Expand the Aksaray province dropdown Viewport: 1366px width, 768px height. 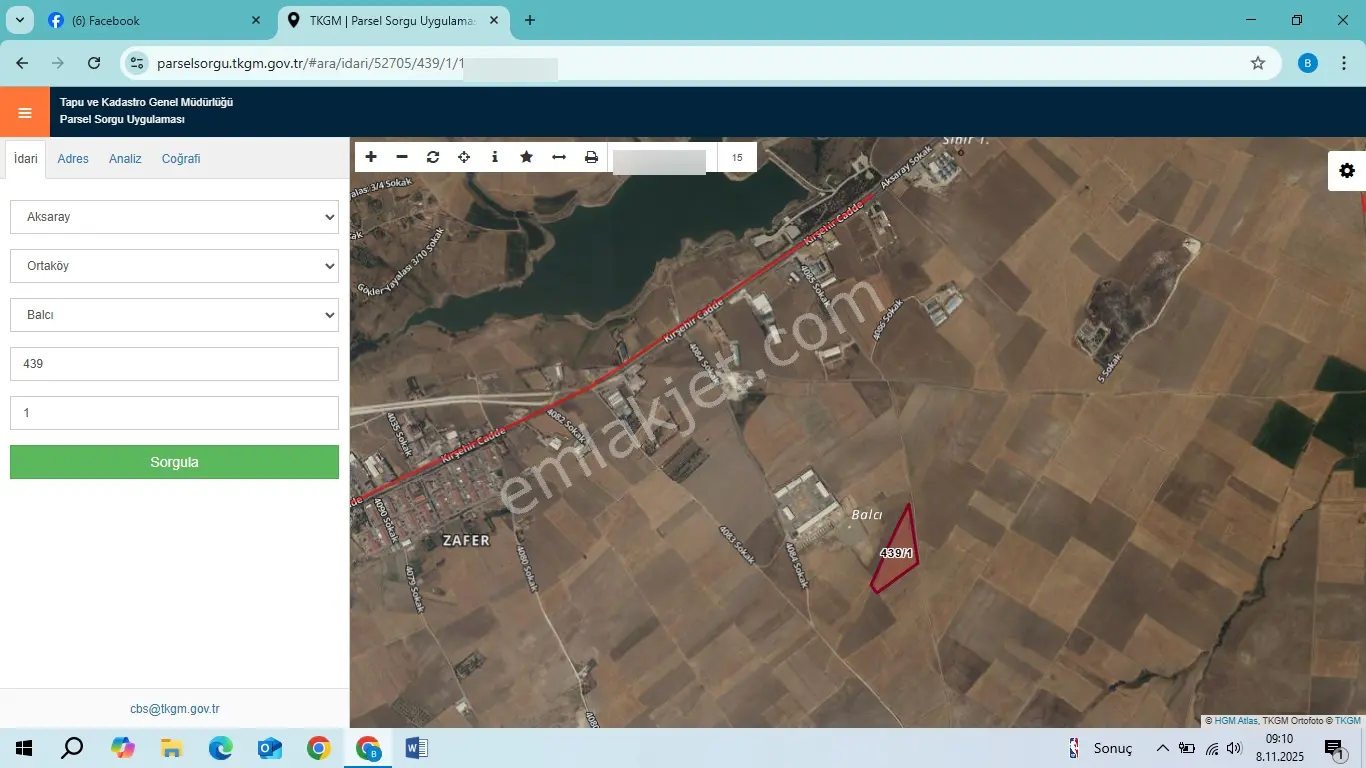(x=174, y=217)
